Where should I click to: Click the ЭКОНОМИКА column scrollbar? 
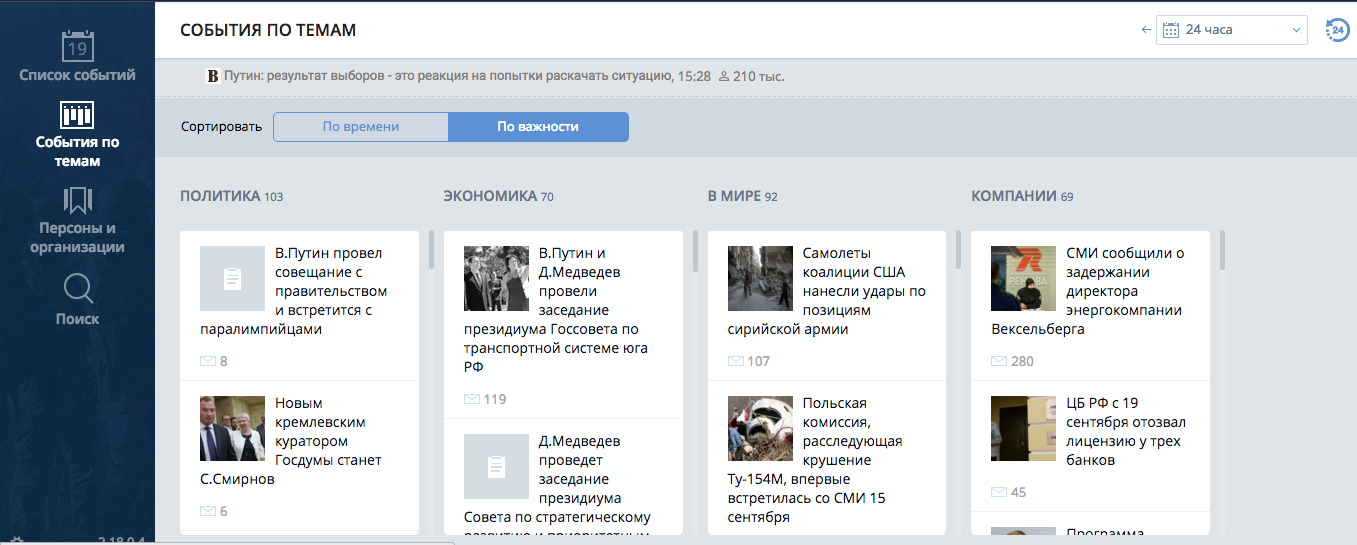695,250
